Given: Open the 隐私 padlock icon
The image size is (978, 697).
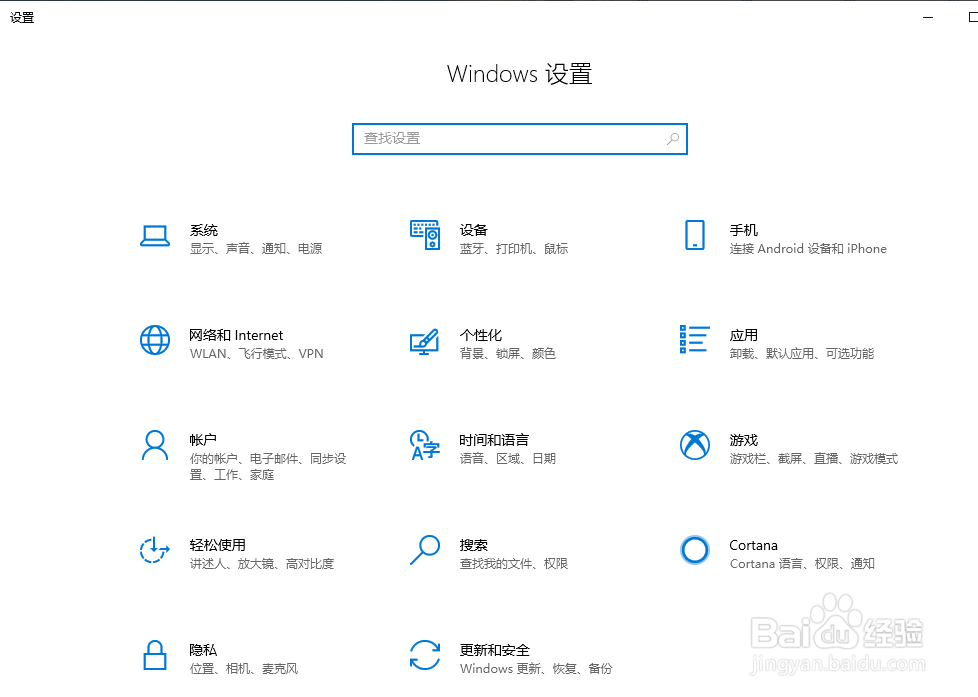Looking at the screenshot, I should (155, 655).
